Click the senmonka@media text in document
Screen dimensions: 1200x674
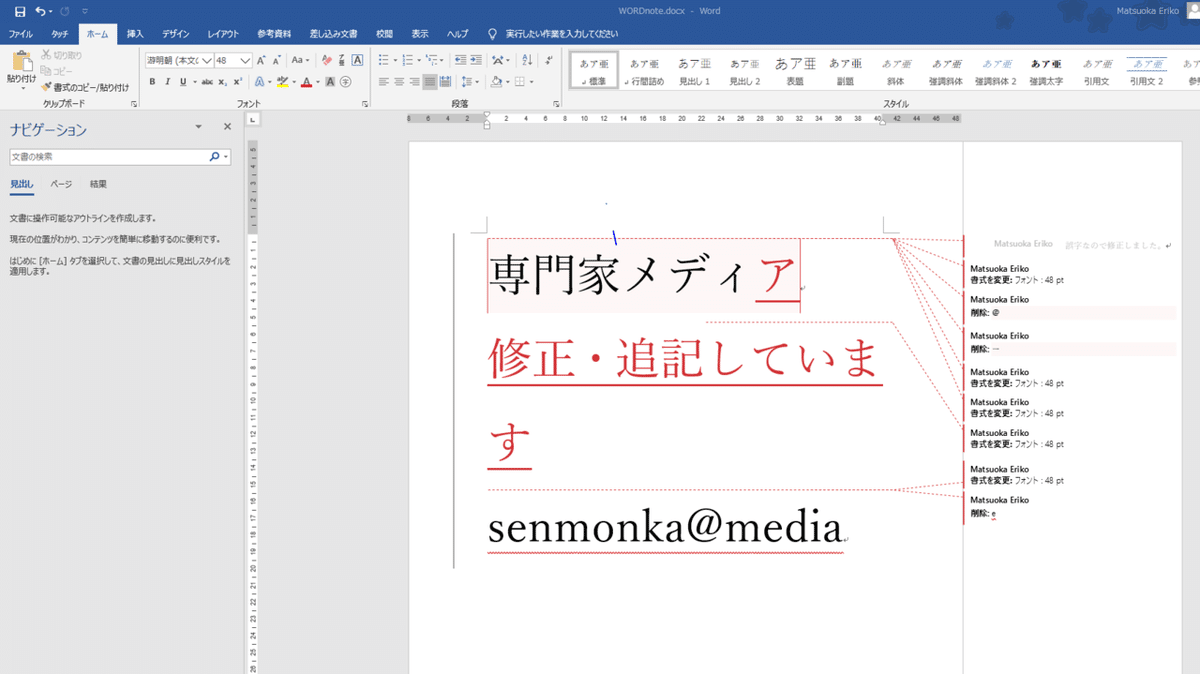click(664, 527)
